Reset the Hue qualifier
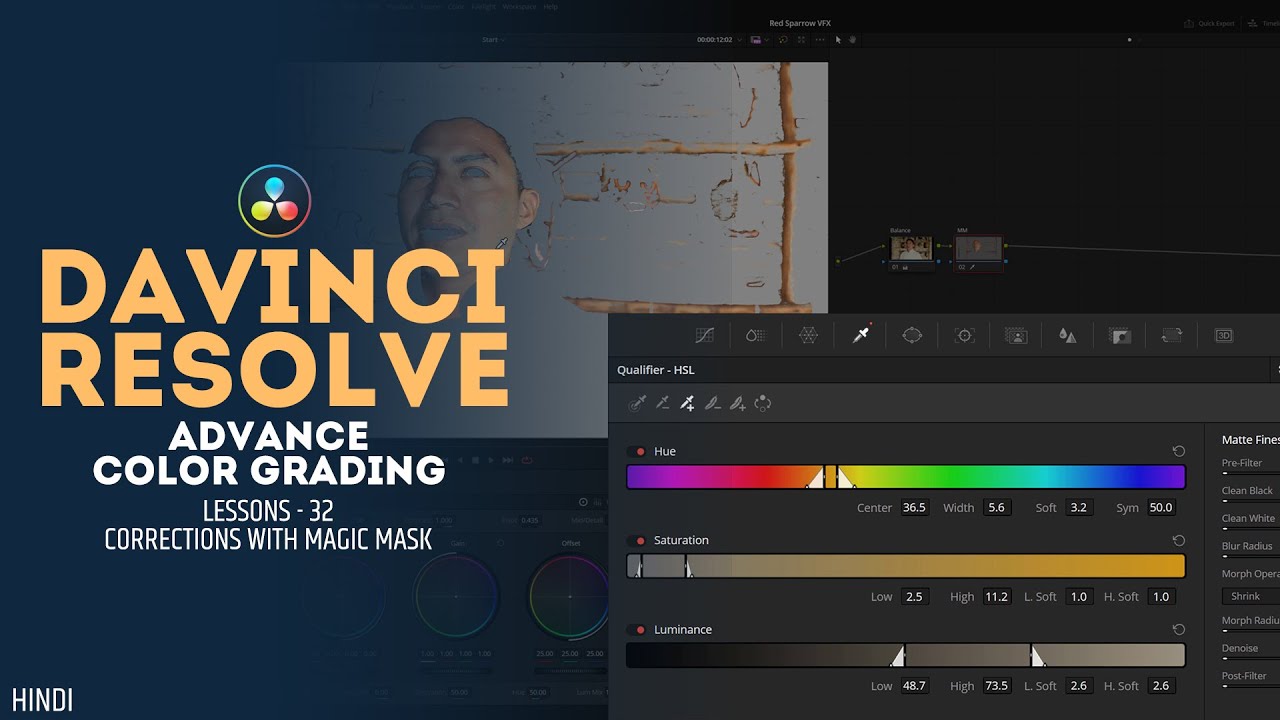The width and height of the screenshot is (1280, 720). point(1178,451)
